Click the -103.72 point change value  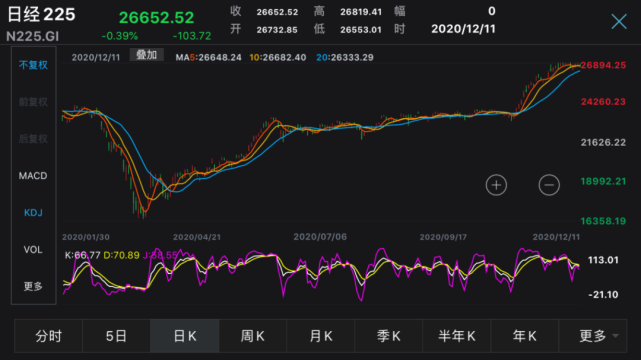pyautogui.click(x=192, y=36)
